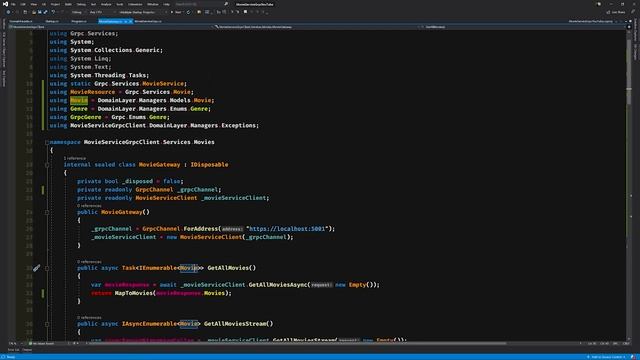Switch to the tab right of MovieGateway.cs
The width and height of the screenshot is (640, 360).
click(148, 21)
